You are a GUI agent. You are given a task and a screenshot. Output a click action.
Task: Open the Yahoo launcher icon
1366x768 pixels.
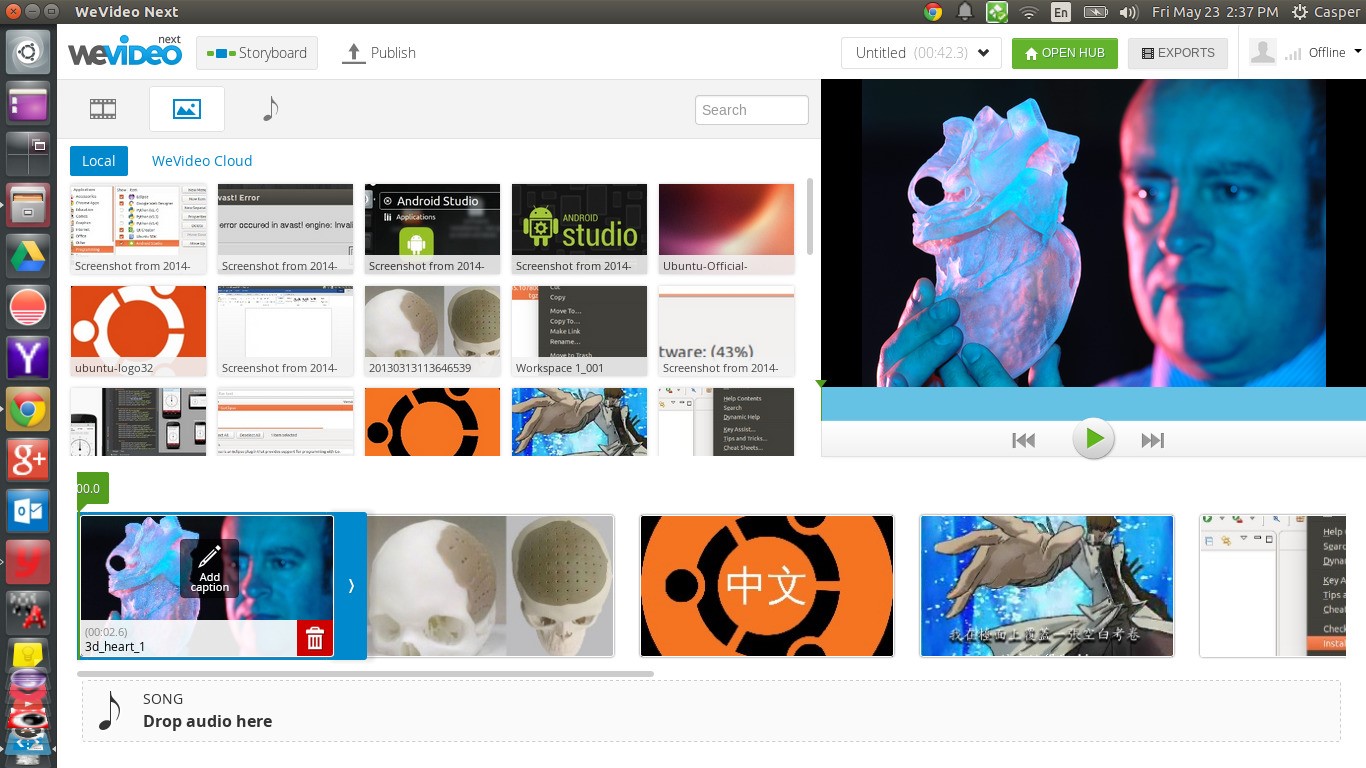tap(29, 359)
